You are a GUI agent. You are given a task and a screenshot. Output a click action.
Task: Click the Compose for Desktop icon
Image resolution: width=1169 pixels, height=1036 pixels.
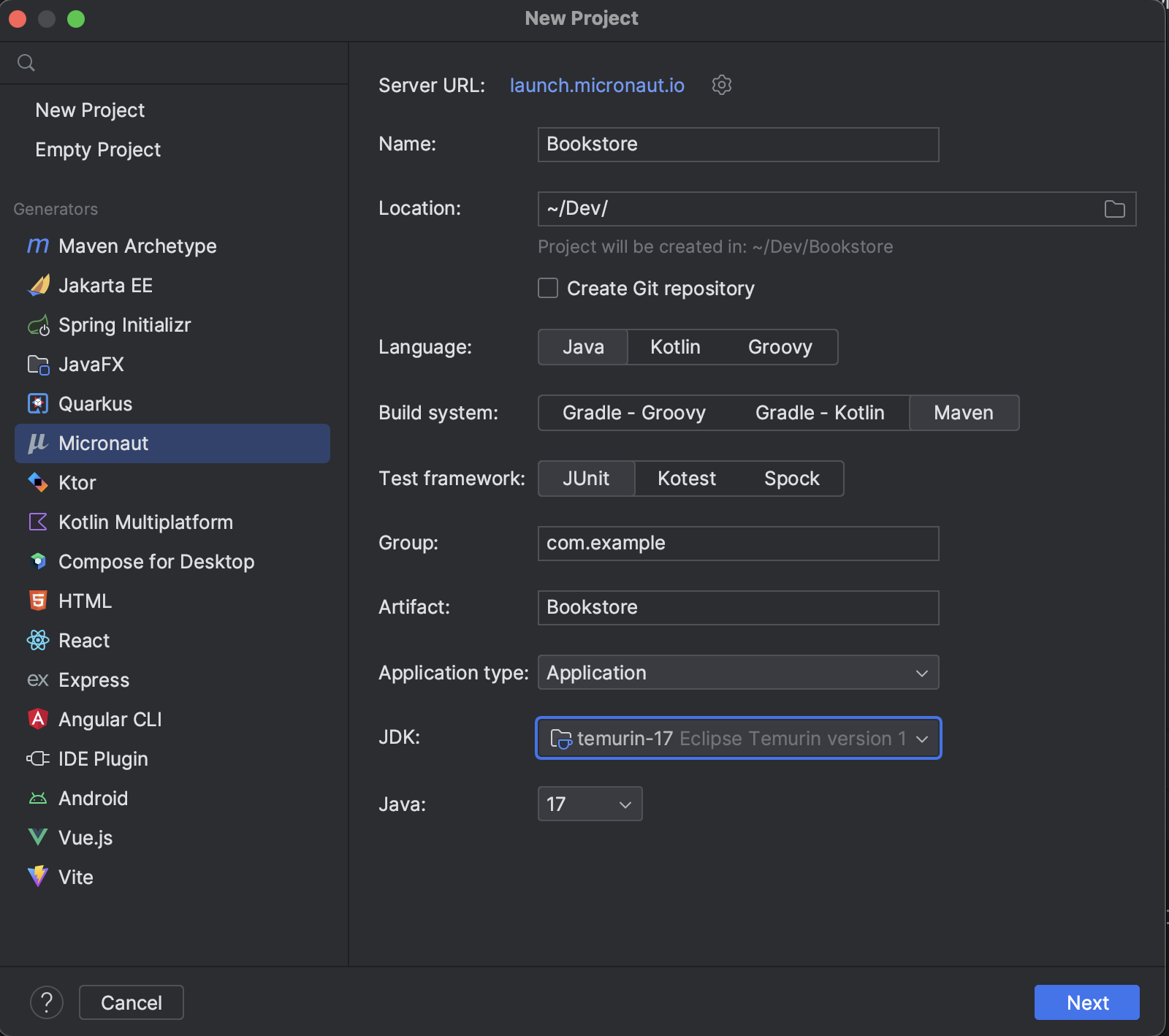tap(38, 562)
